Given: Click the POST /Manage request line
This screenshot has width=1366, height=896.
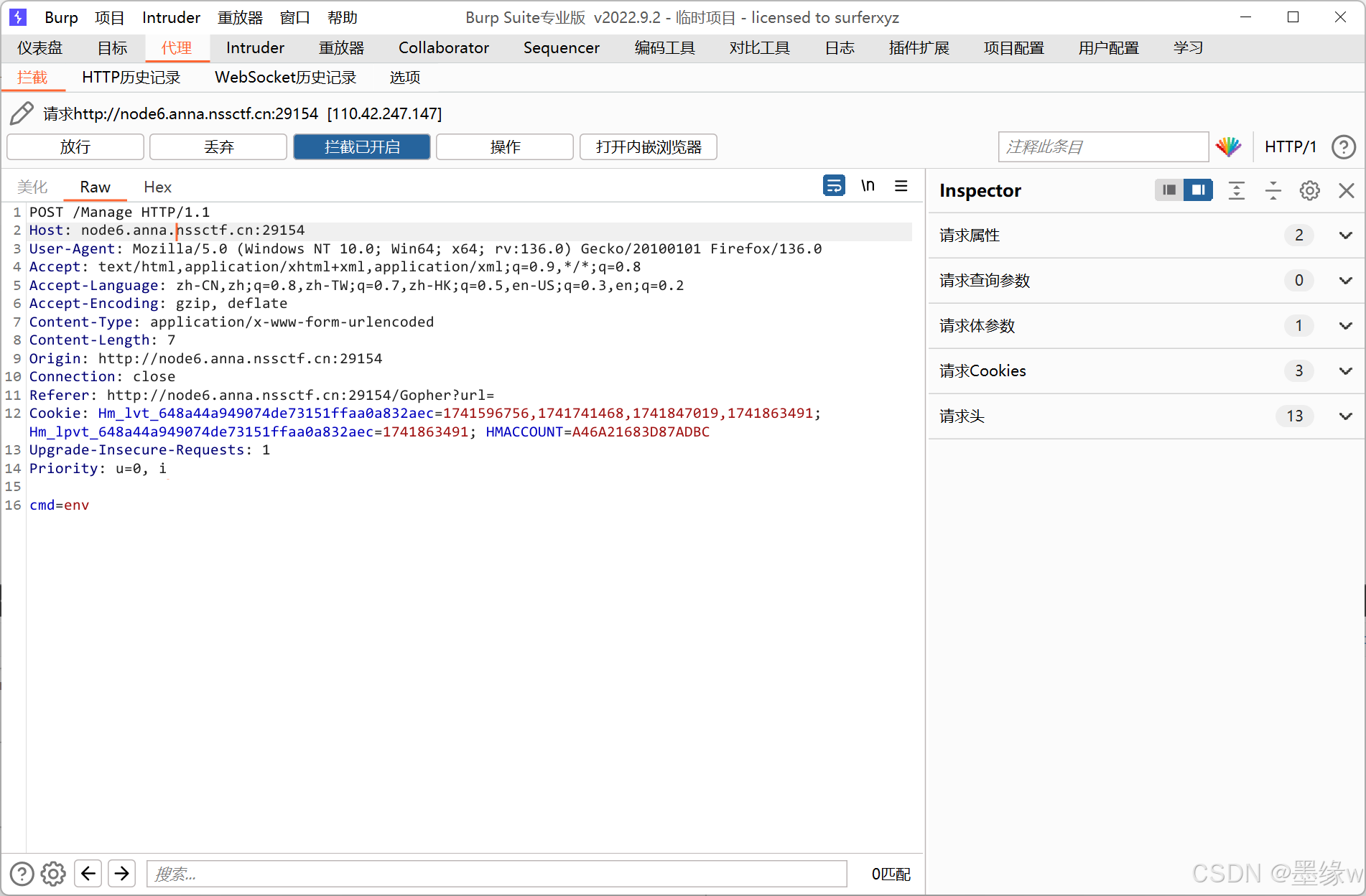Looking at the screenshot, I should point(119,212).
